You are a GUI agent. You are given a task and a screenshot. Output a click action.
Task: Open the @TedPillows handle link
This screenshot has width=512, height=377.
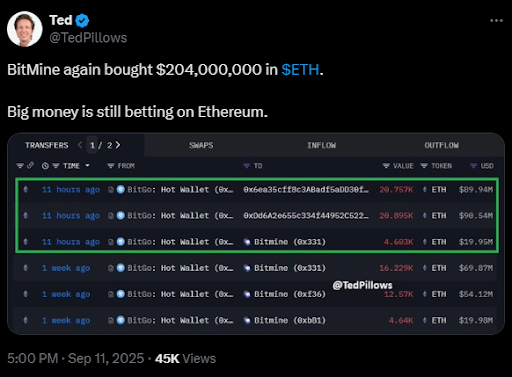pos(88,38)
